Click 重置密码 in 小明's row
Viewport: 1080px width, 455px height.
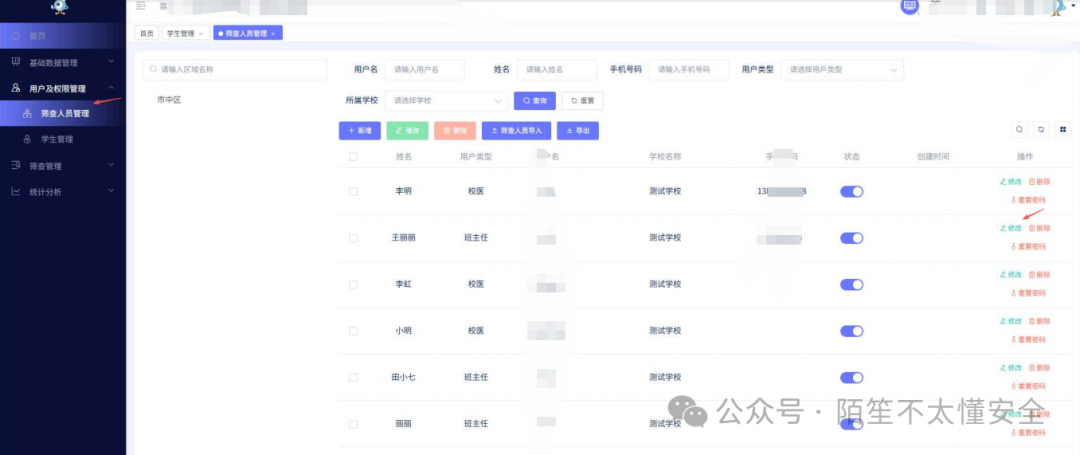1028,339
